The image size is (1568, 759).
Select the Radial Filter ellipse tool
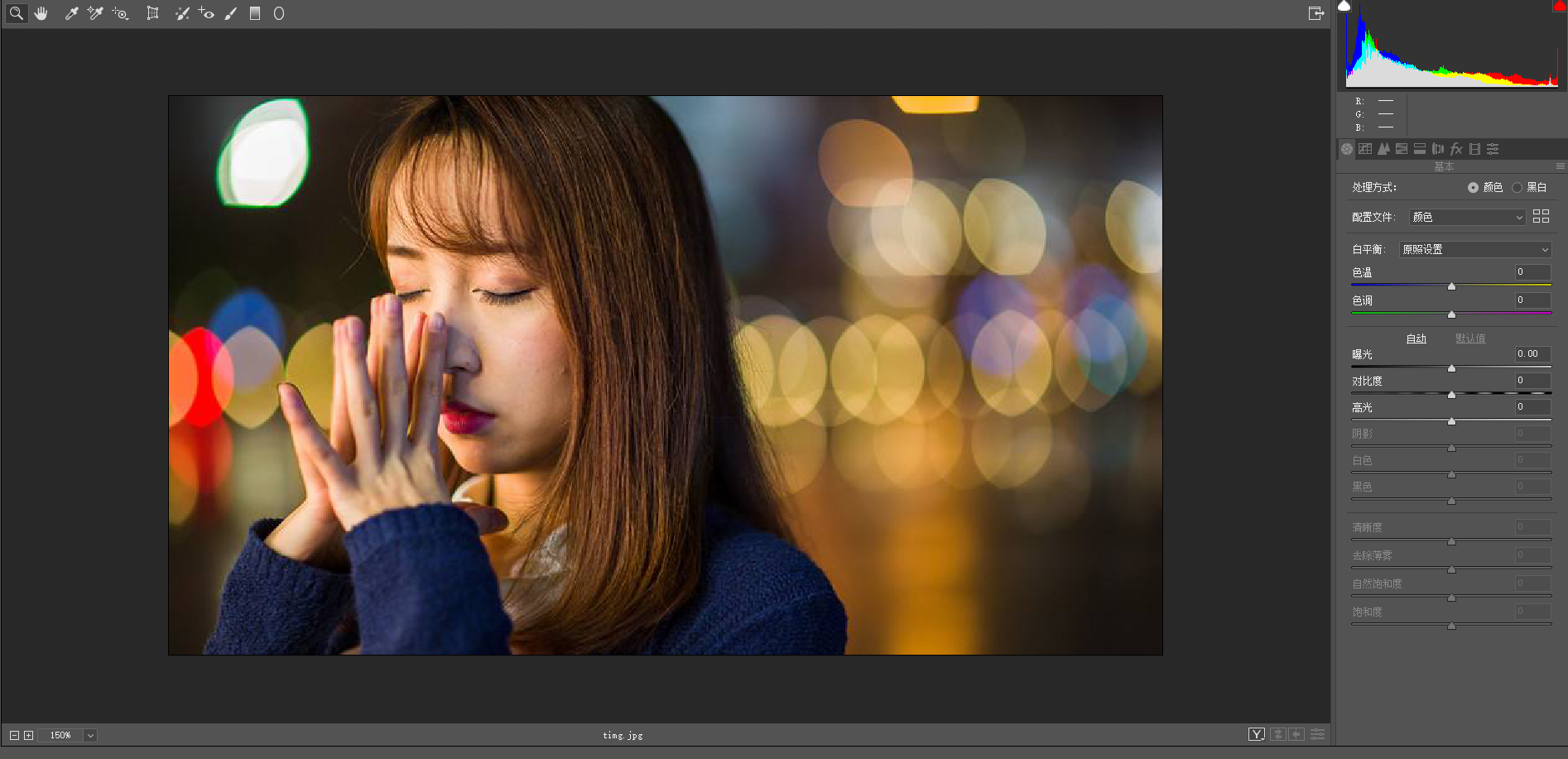click(x=279, y=13)
